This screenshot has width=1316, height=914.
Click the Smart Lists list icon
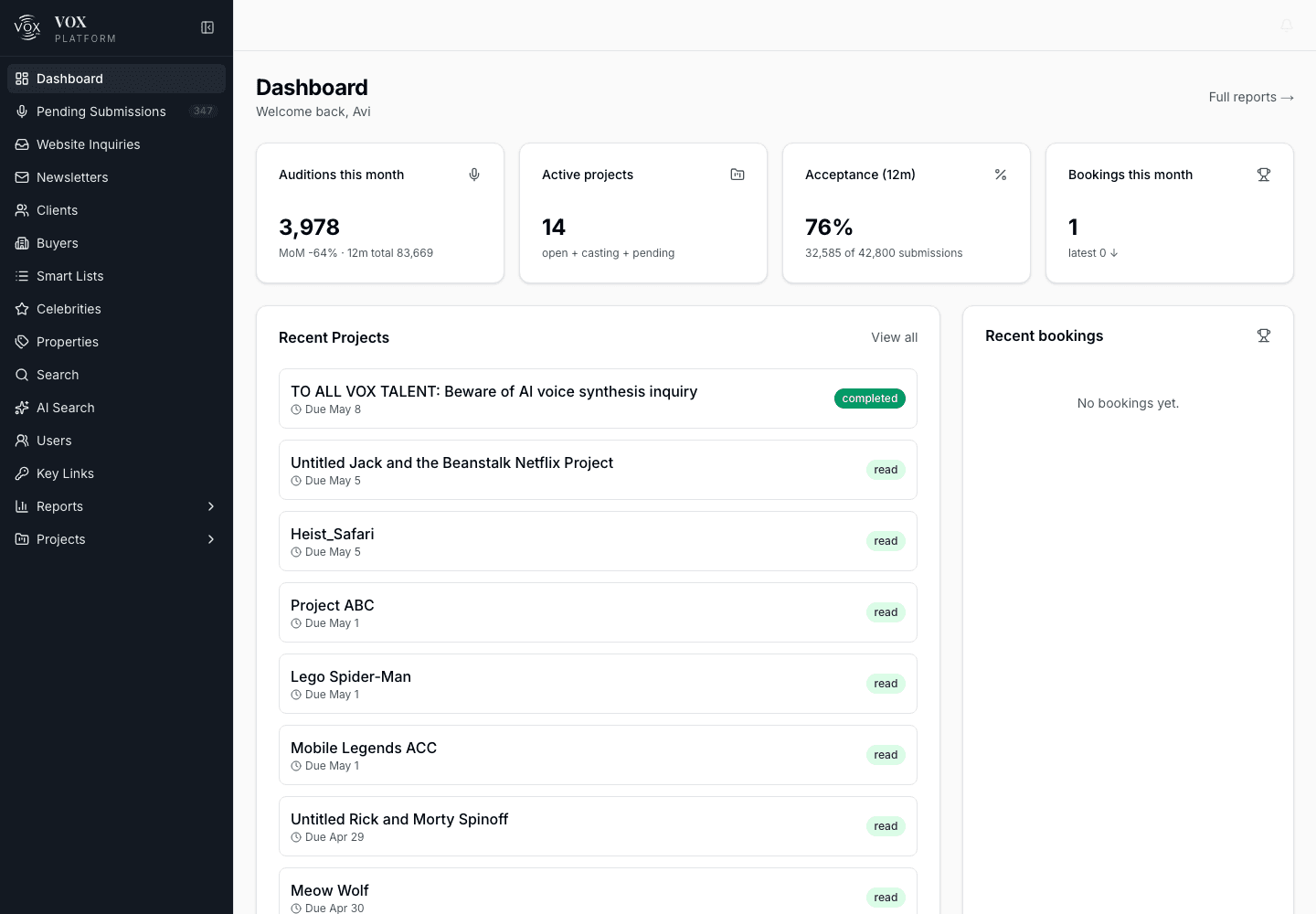click(22, 276)
